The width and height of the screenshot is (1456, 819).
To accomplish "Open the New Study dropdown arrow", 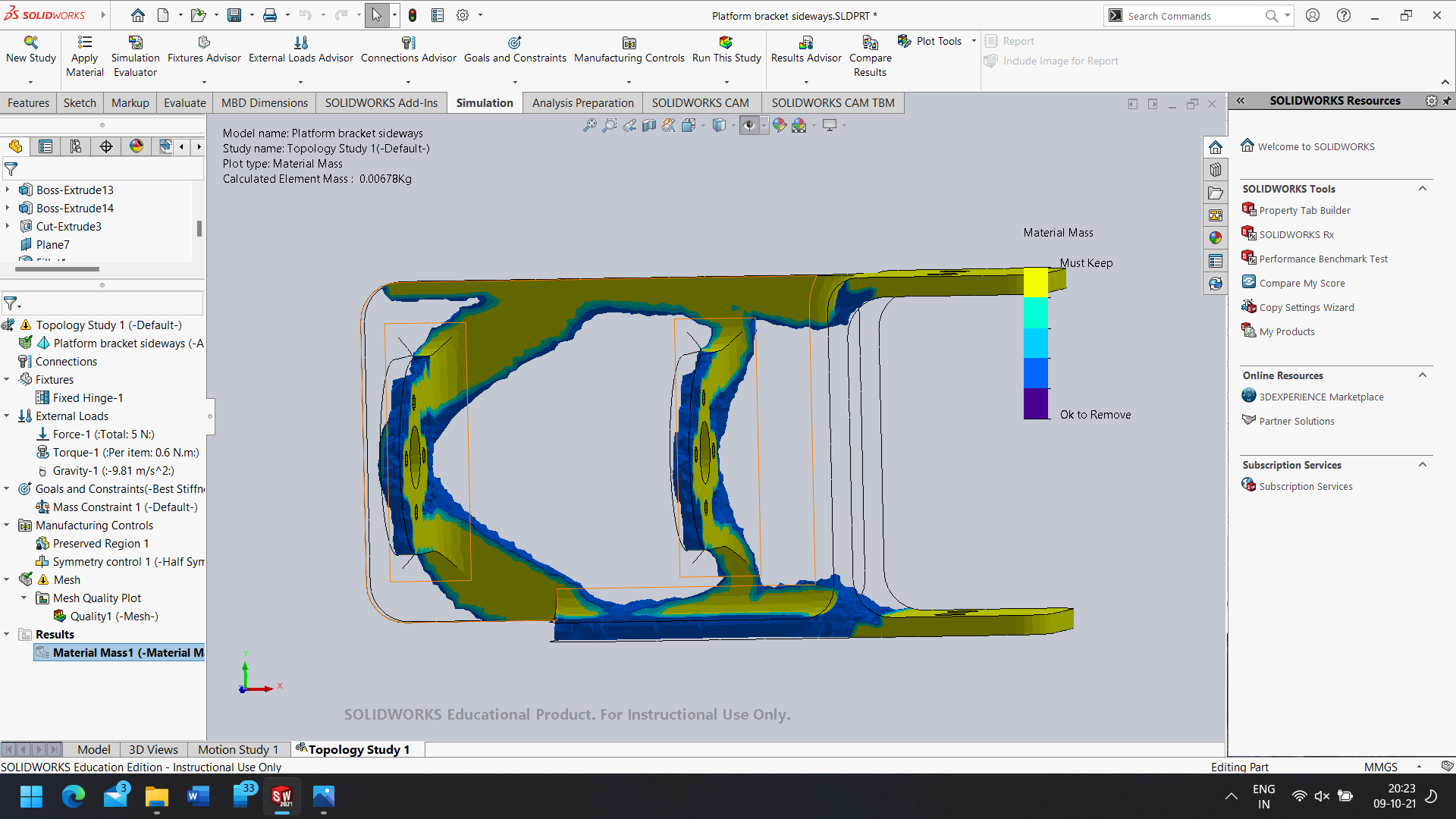I will pos(31,82).
